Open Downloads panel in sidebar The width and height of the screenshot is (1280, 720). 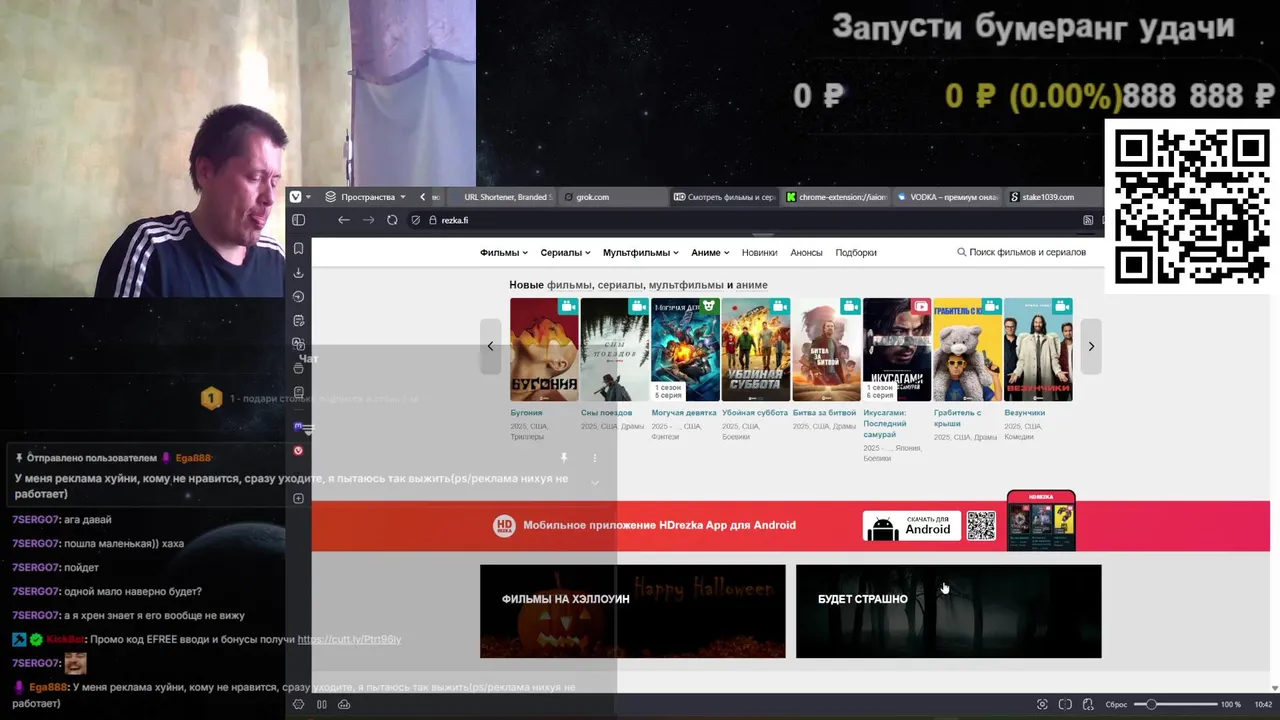click(298, 272)
